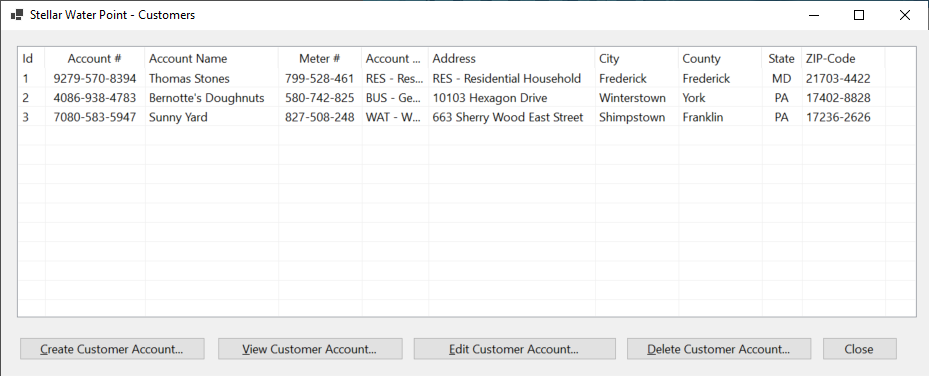
Task: Click account number 7080-583-5947
Action: point(95,117)
